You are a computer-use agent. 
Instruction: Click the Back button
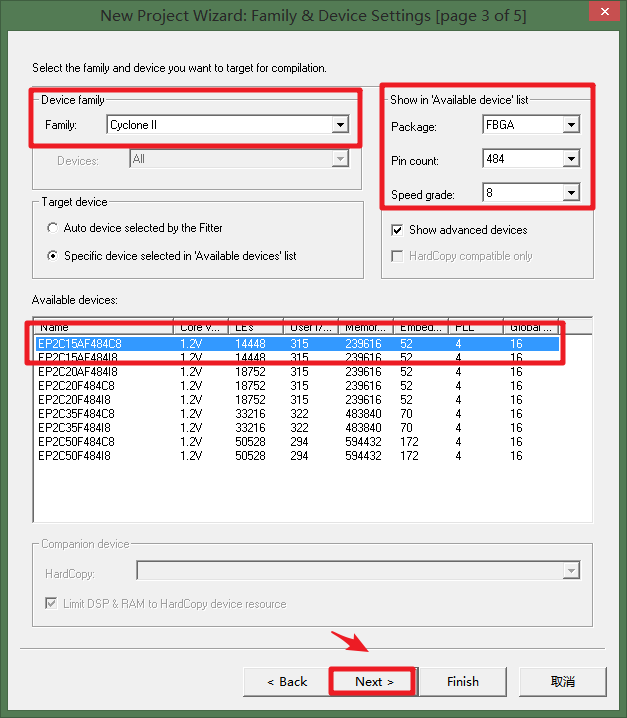point(287,682)
